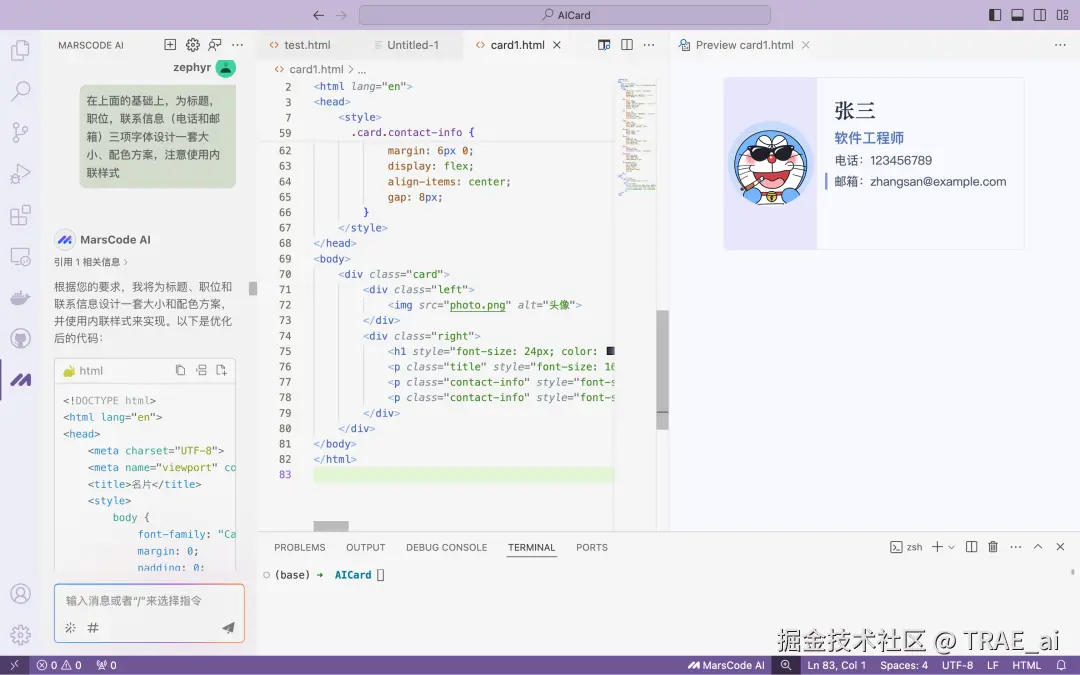Screen dimensions: 1080x675
Task: Open the MarsCode AI feedback icon
Action: (215, 45)
